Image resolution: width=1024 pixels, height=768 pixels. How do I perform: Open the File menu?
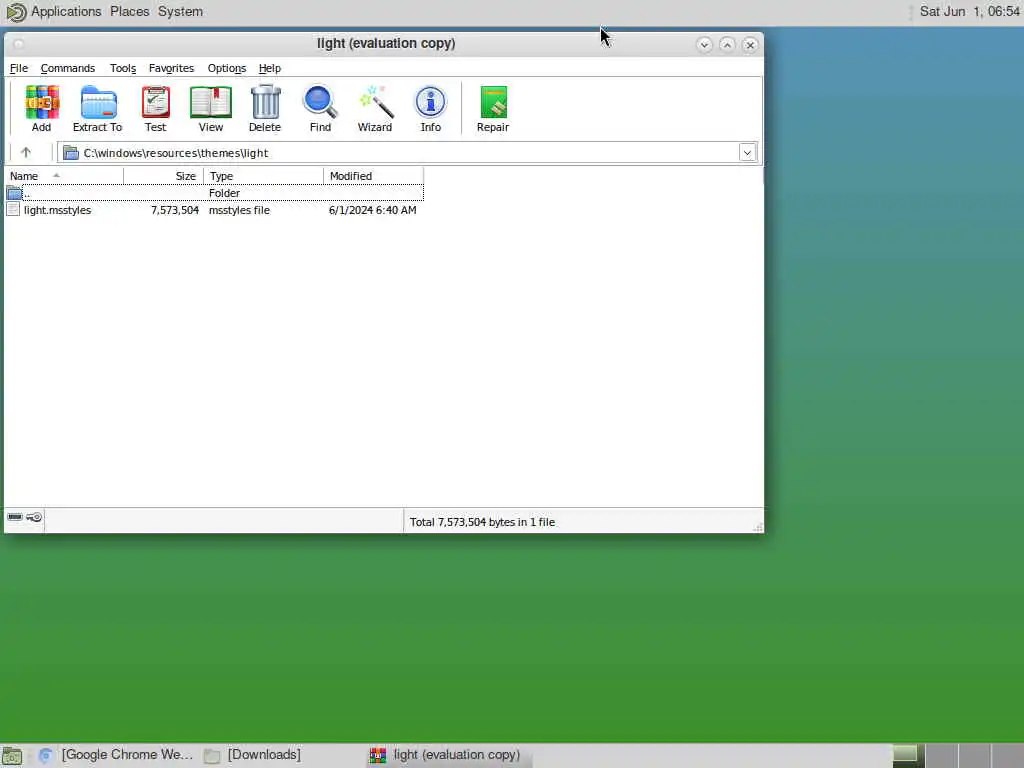click(18, 68)
